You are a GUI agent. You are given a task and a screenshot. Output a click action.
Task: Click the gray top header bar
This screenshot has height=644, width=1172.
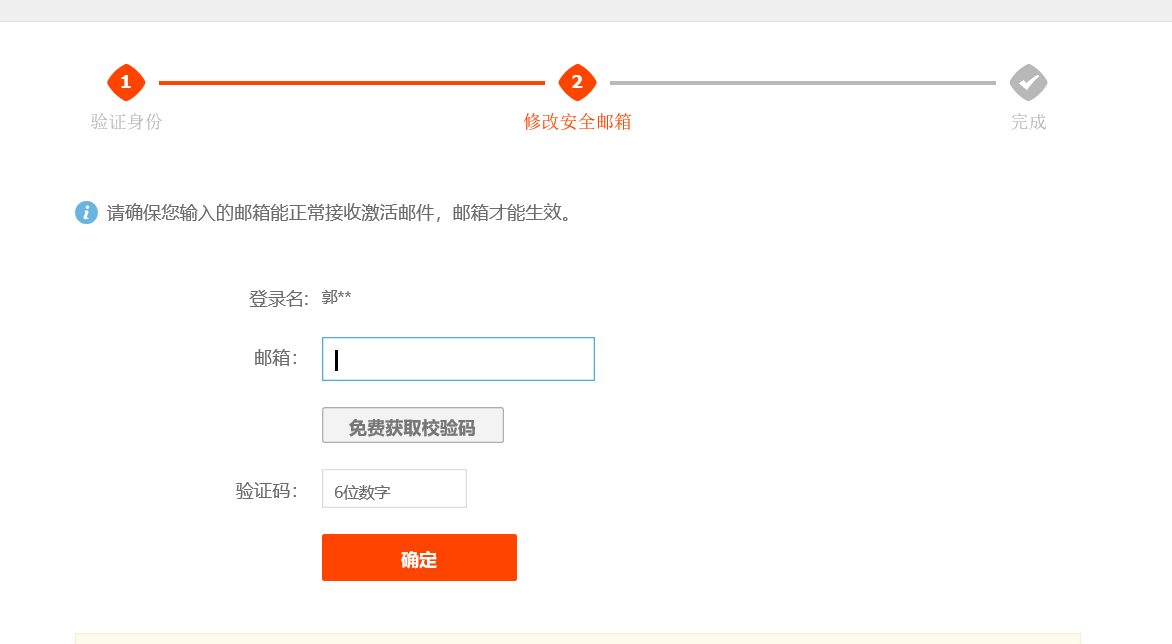(586, 10)
